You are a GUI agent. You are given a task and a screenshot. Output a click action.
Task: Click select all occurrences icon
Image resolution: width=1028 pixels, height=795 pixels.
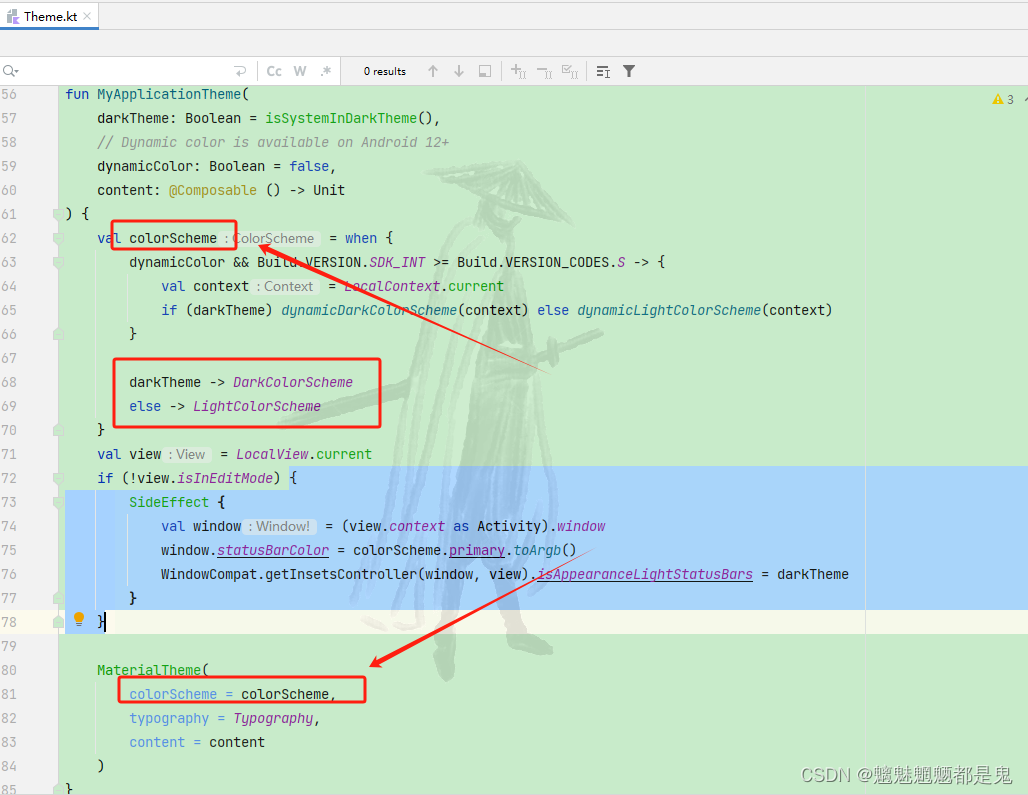click(570, 71)
